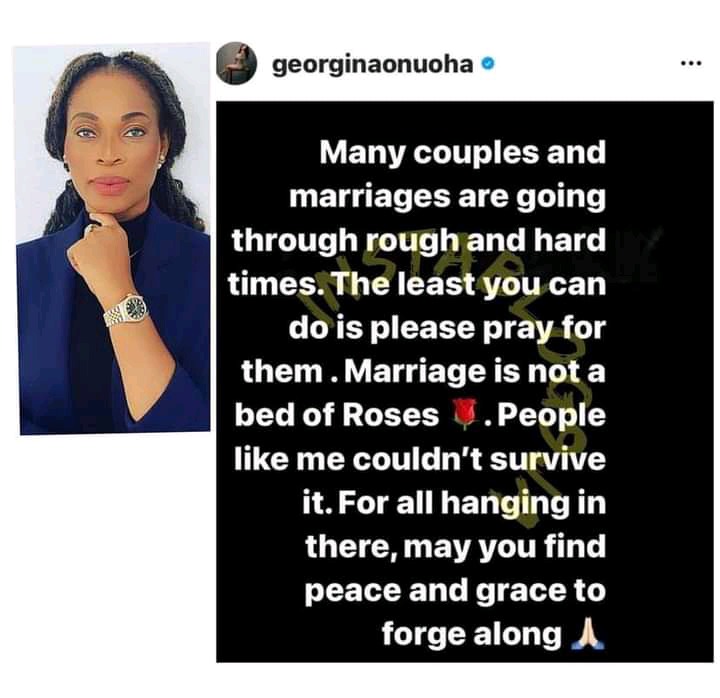This screenshot has width=720, height=698.
Task: Click the 'For all hanging in' line
Action: (472, 503)
